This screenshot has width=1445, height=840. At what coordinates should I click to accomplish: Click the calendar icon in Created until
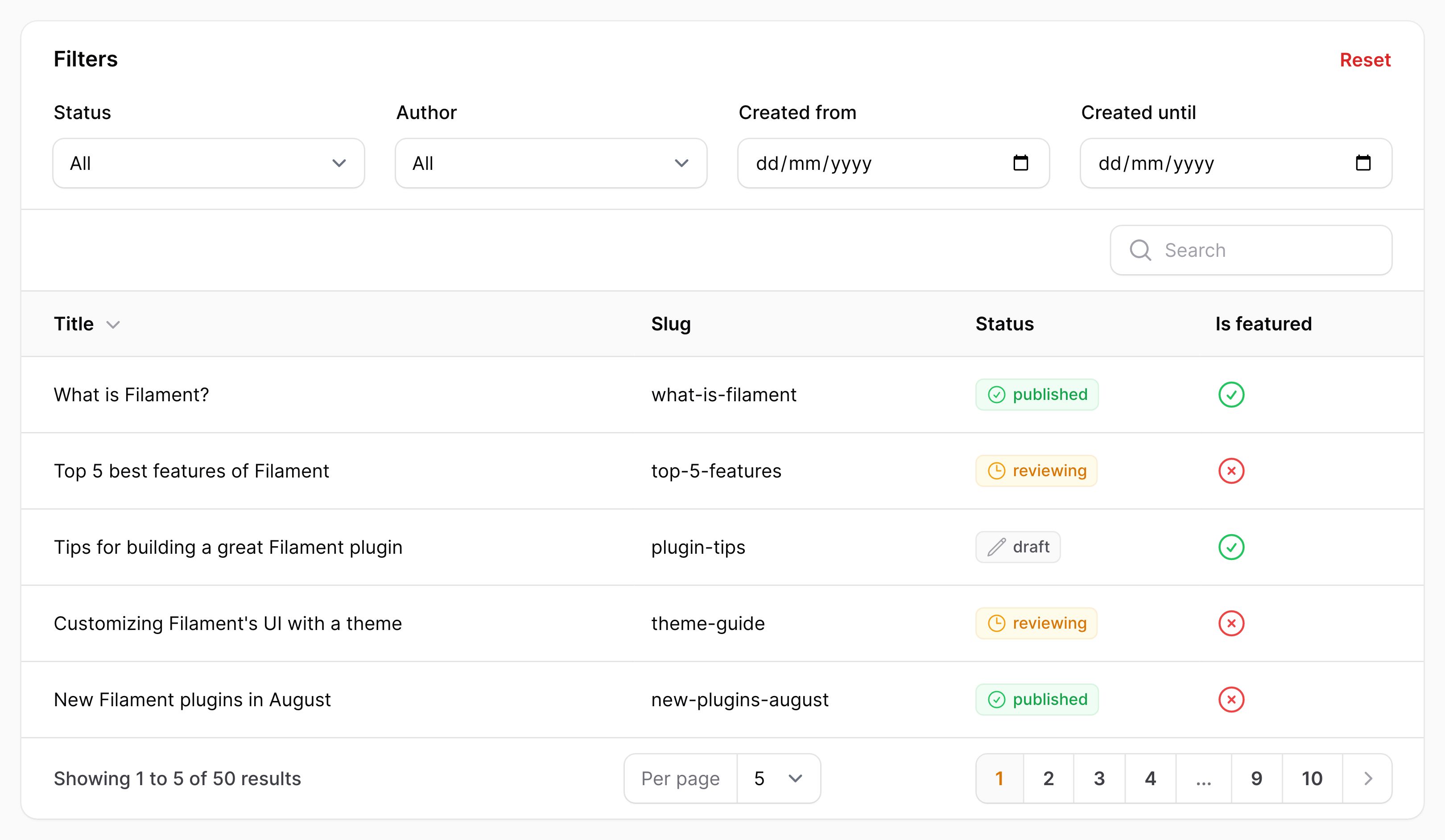(1363, 163)
